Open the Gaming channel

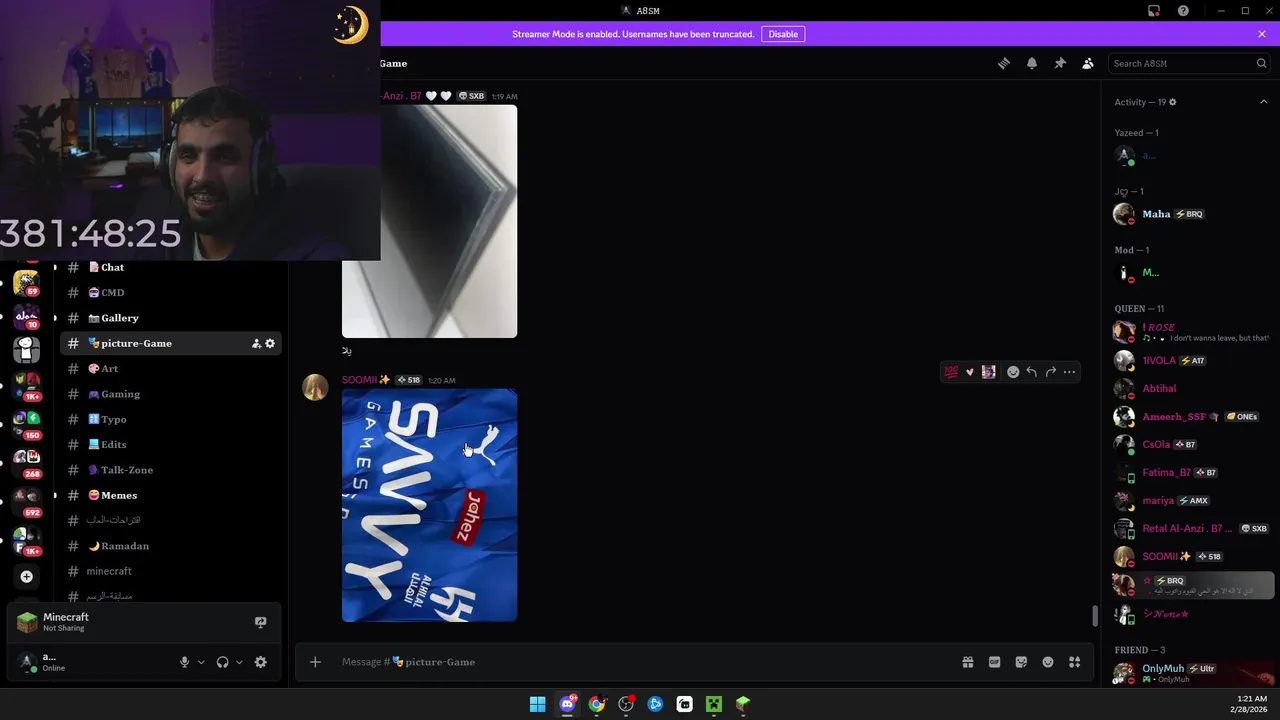170,394
